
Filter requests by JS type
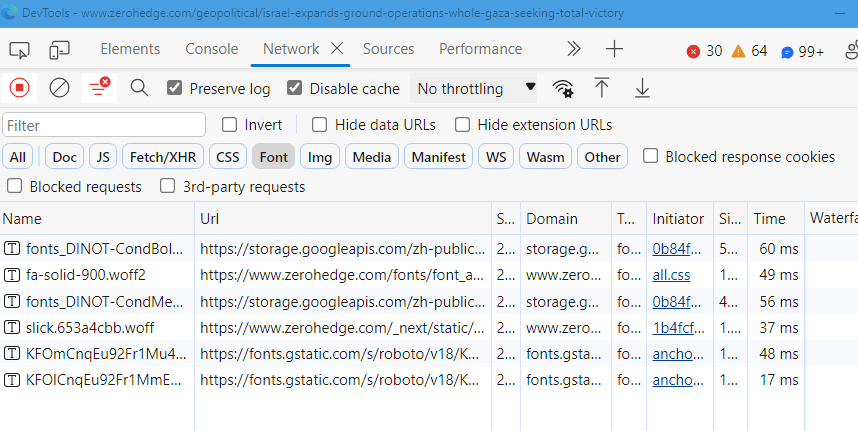(x=103, y=157)
